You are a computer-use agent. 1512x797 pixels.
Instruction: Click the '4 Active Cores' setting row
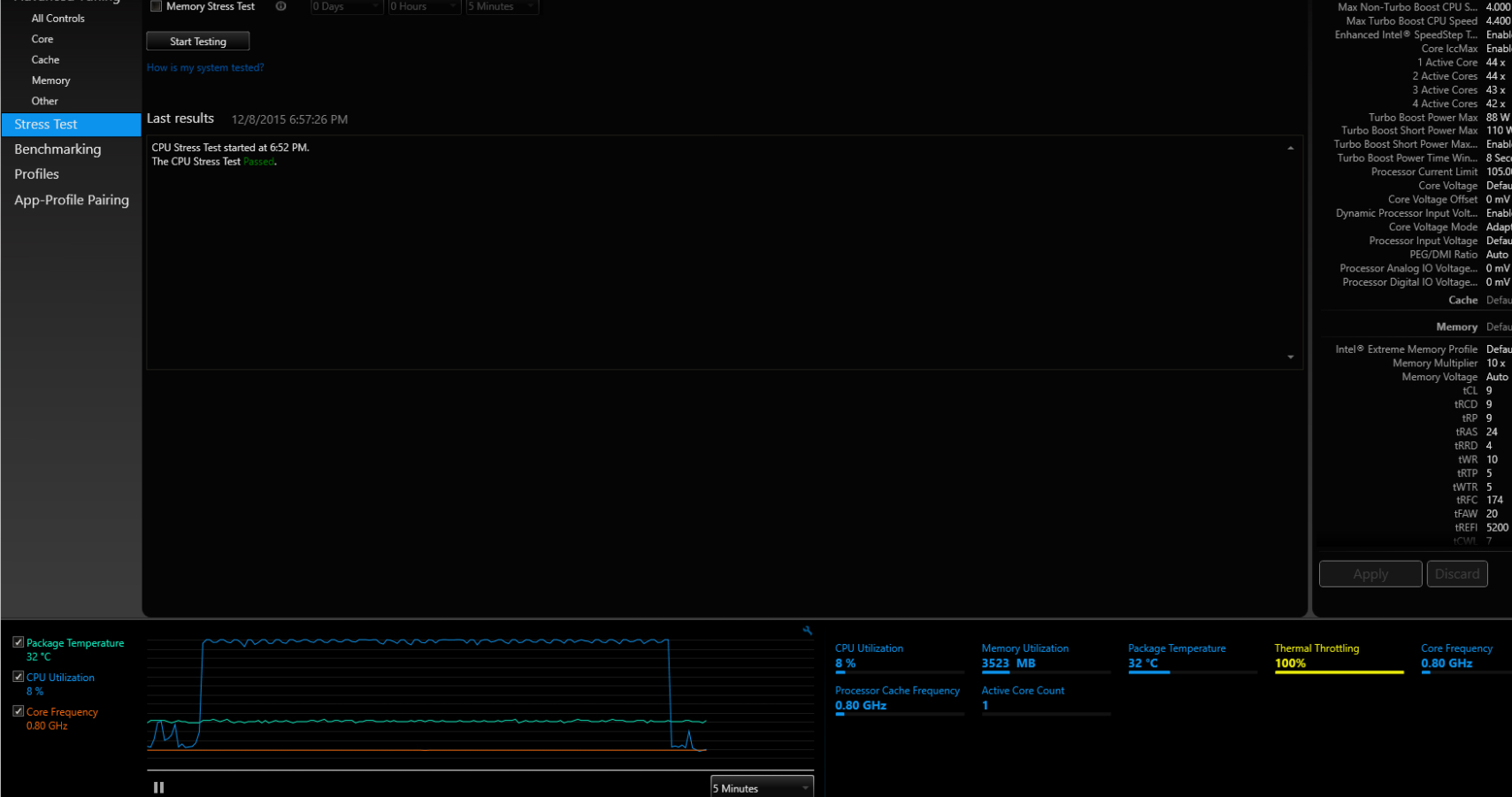click(1459, 104)
